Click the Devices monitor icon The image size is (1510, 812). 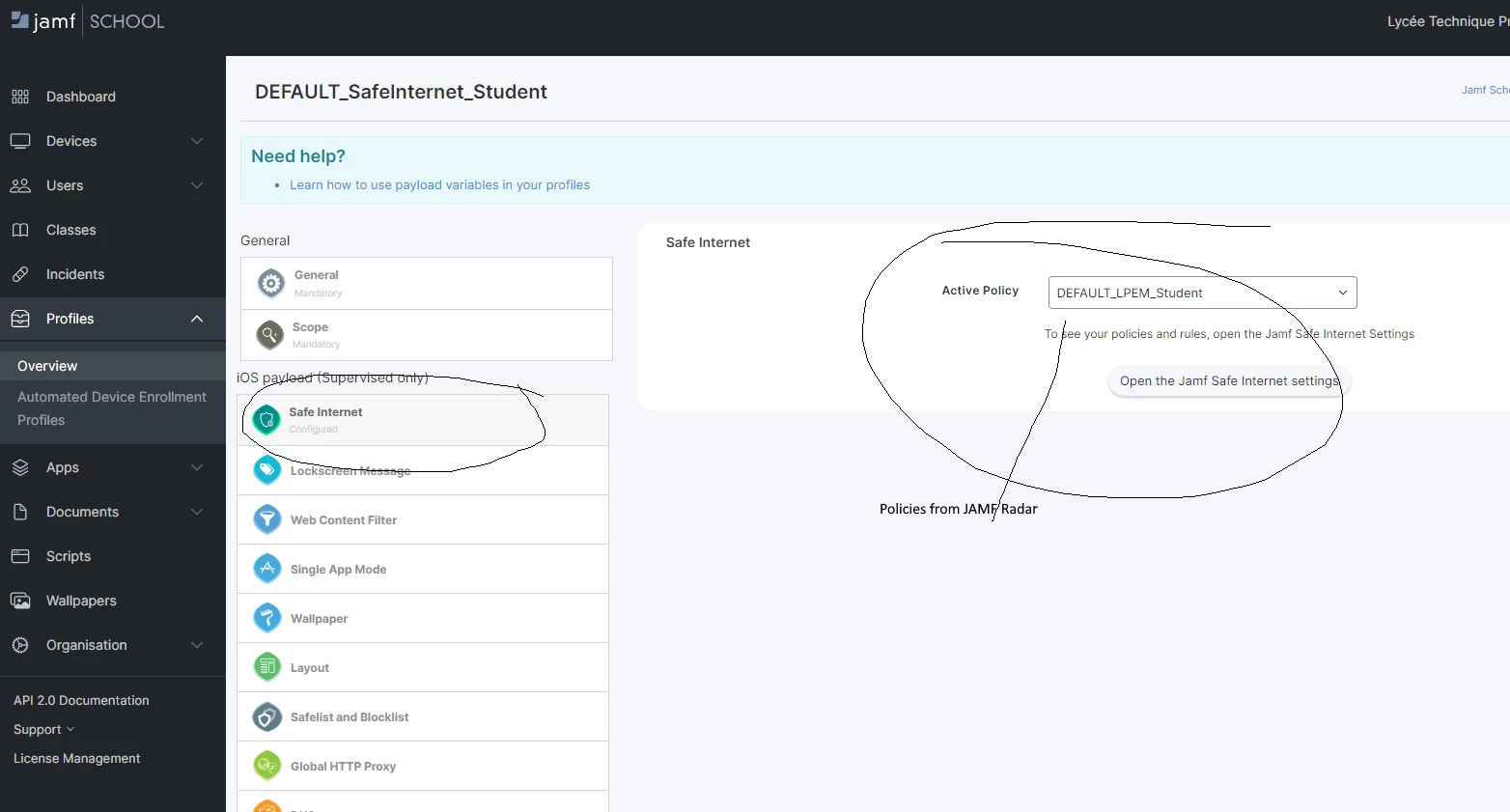click(x=20, y=141)
